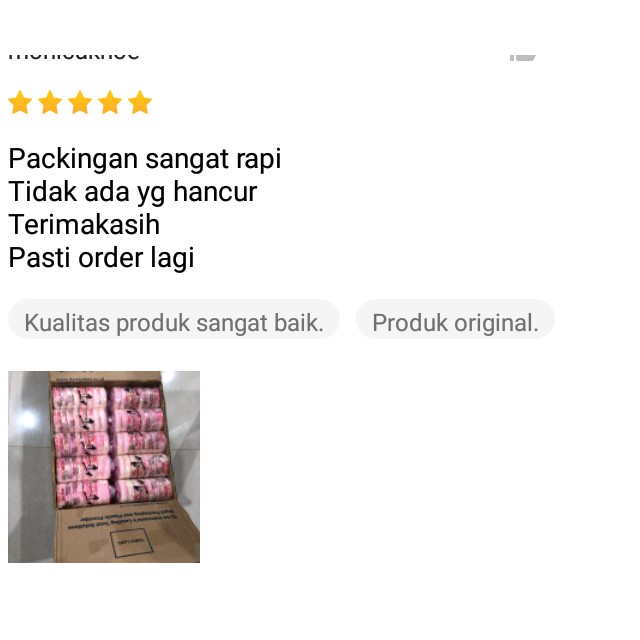Click the 'Terimakasih' review line
The height and width of the screenshot is (640, 640).
[x=84, y=224]
